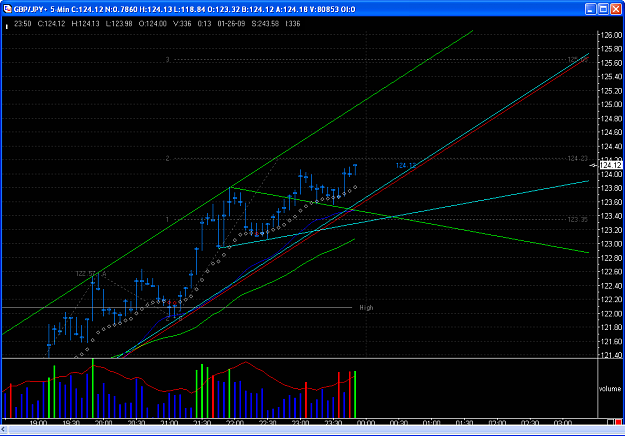Viewport: 625px width, 436px height.
Task: Click the 126.00 price axis label
Action: [x=611, y=35]
